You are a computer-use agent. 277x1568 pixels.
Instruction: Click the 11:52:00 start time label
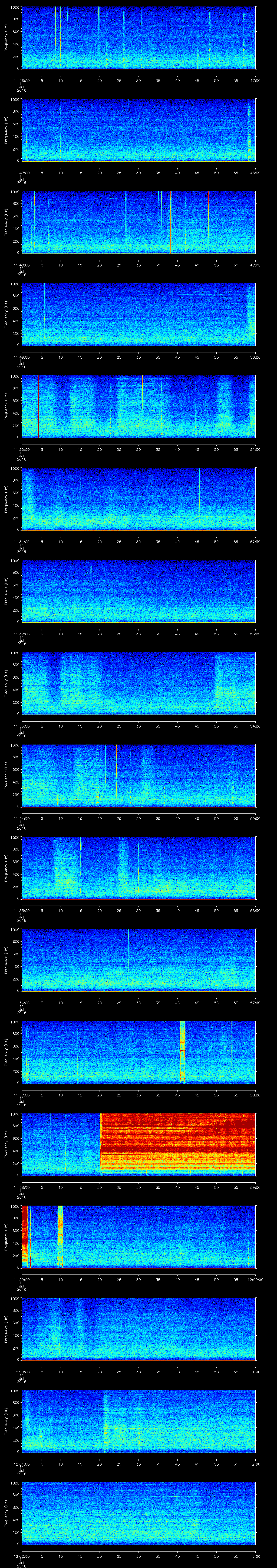22,634
